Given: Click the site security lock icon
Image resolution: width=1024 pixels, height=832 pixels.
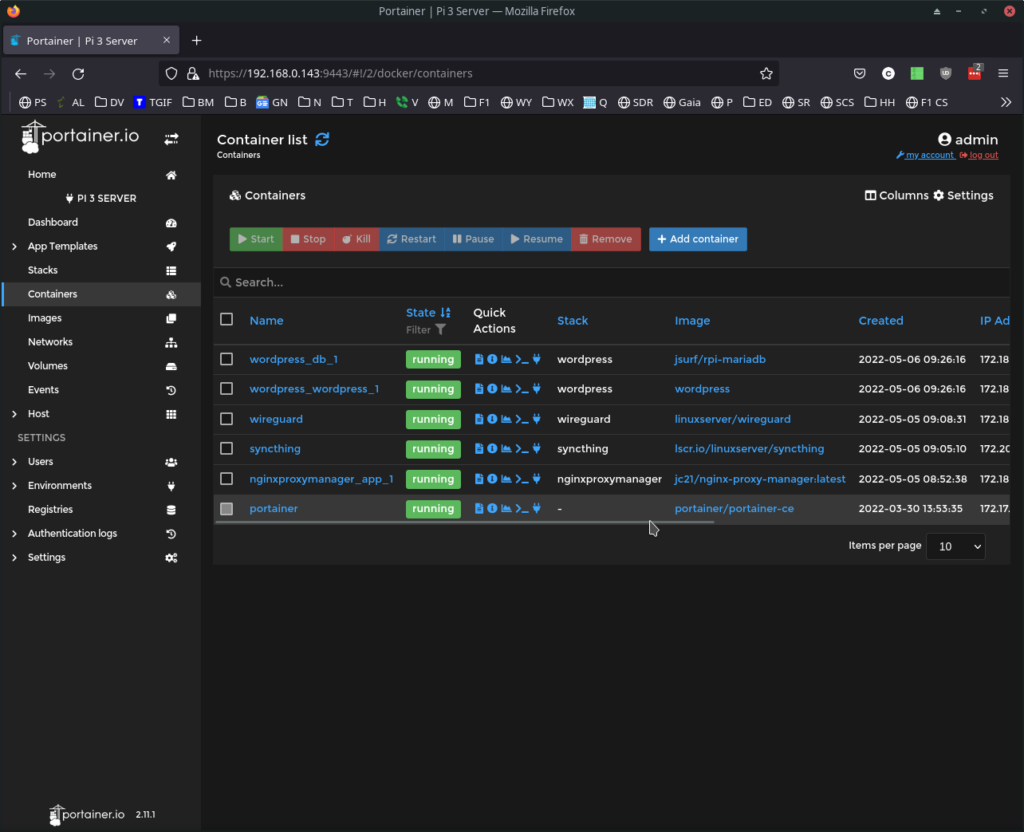Looking at the screenshot, I should (x=193, y=74).
